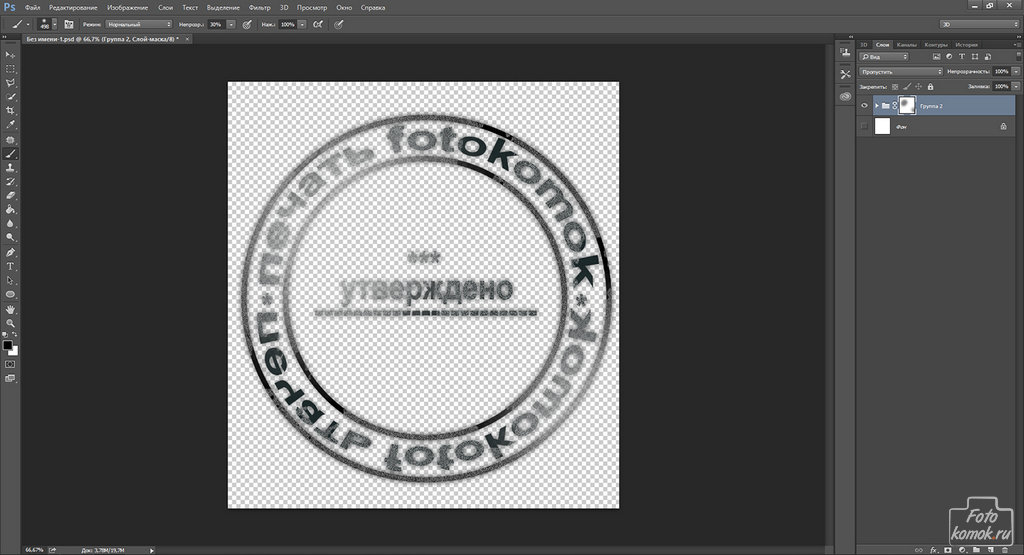Lock transparent pixels

(x=895, y=86)
